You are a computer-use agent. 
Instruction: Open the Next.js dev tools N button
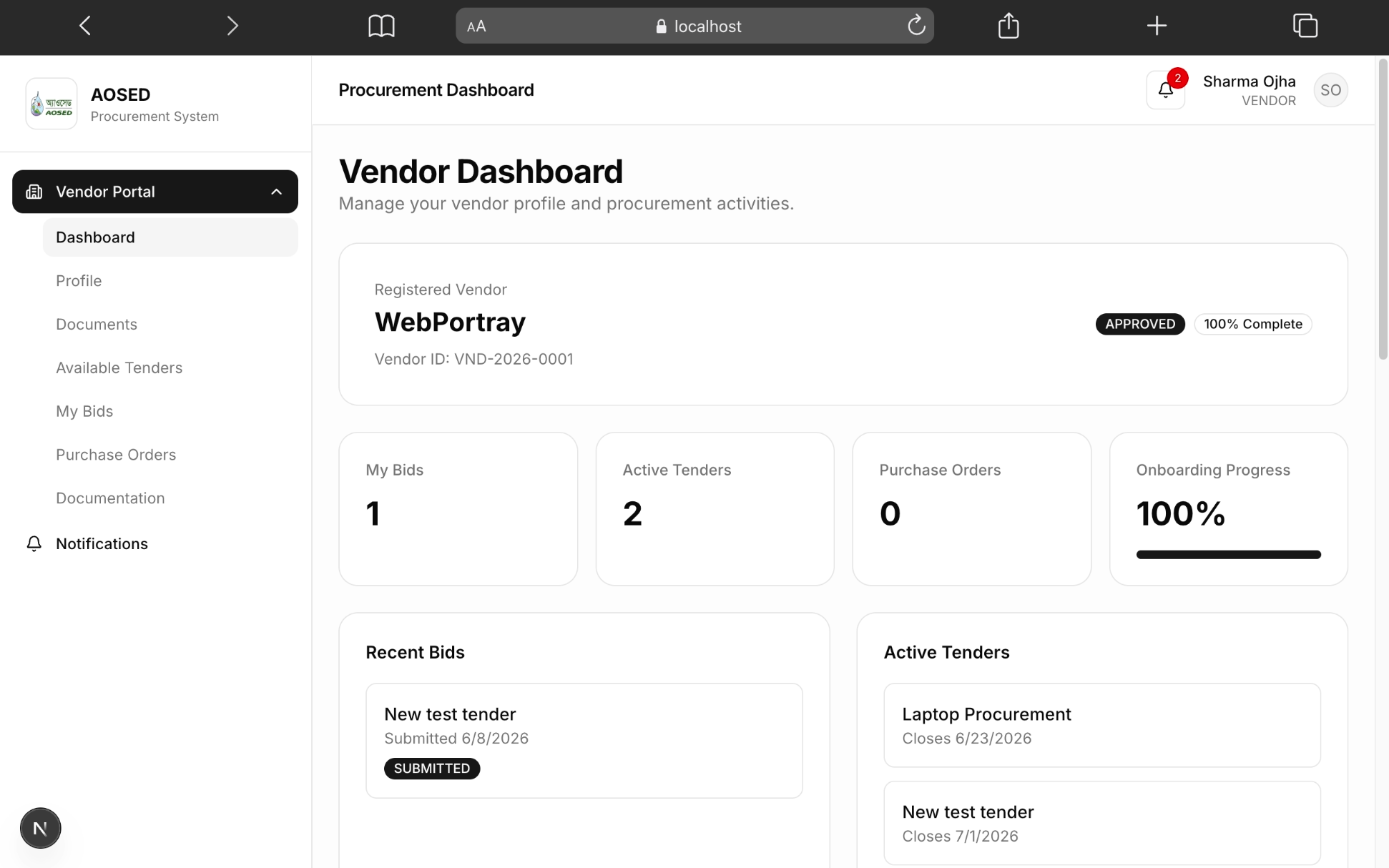tap(41, 828)
